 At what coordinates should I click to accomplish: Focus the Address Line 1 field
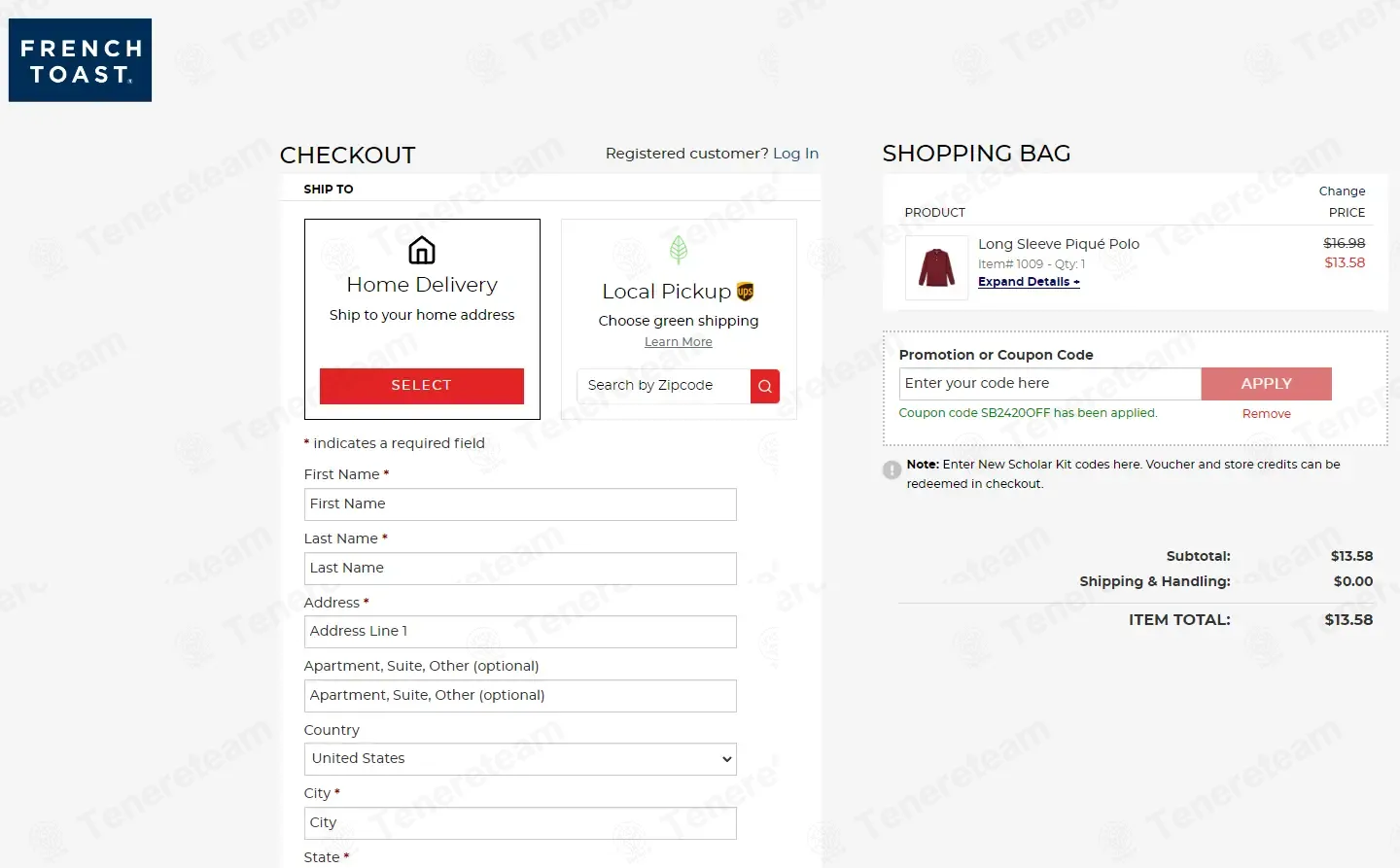point(520,632)
